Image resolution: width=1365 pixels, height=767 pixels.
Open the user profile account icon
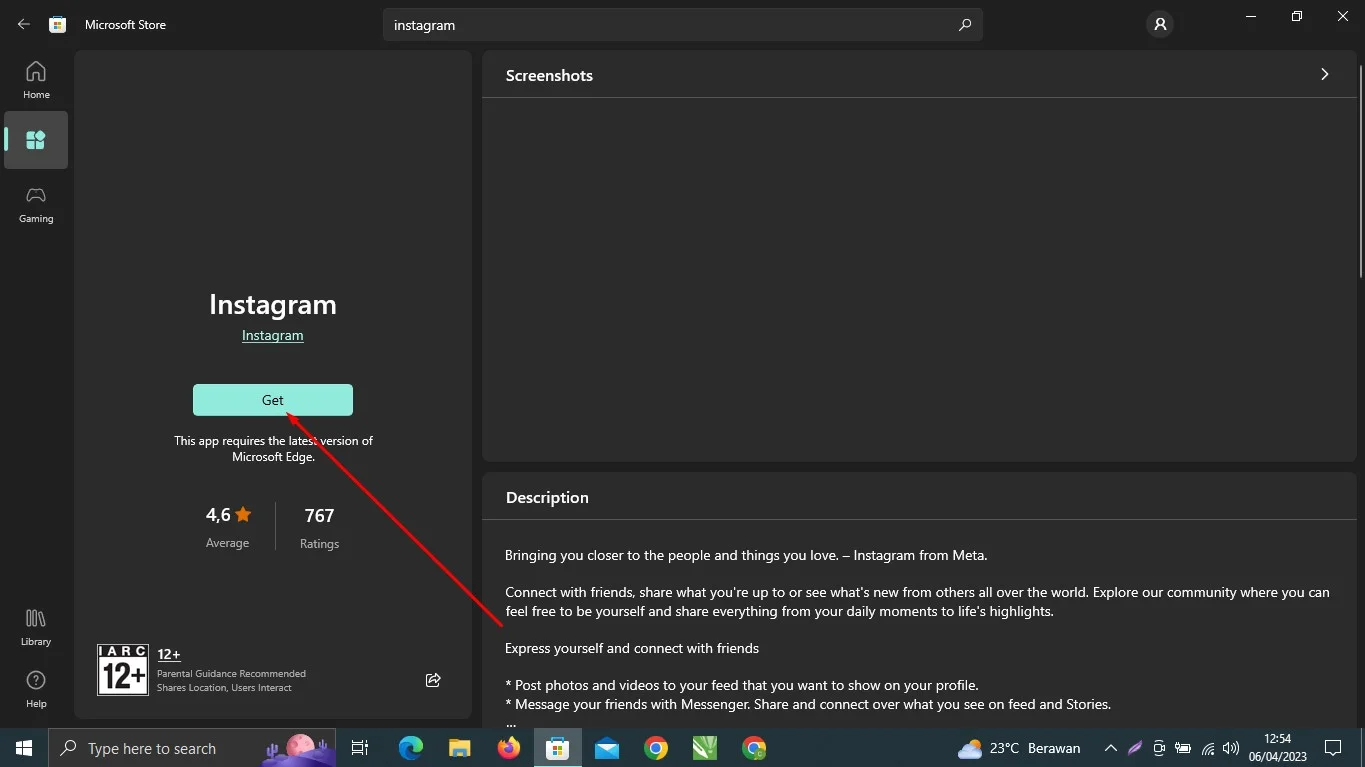[x=1160, y=25]
